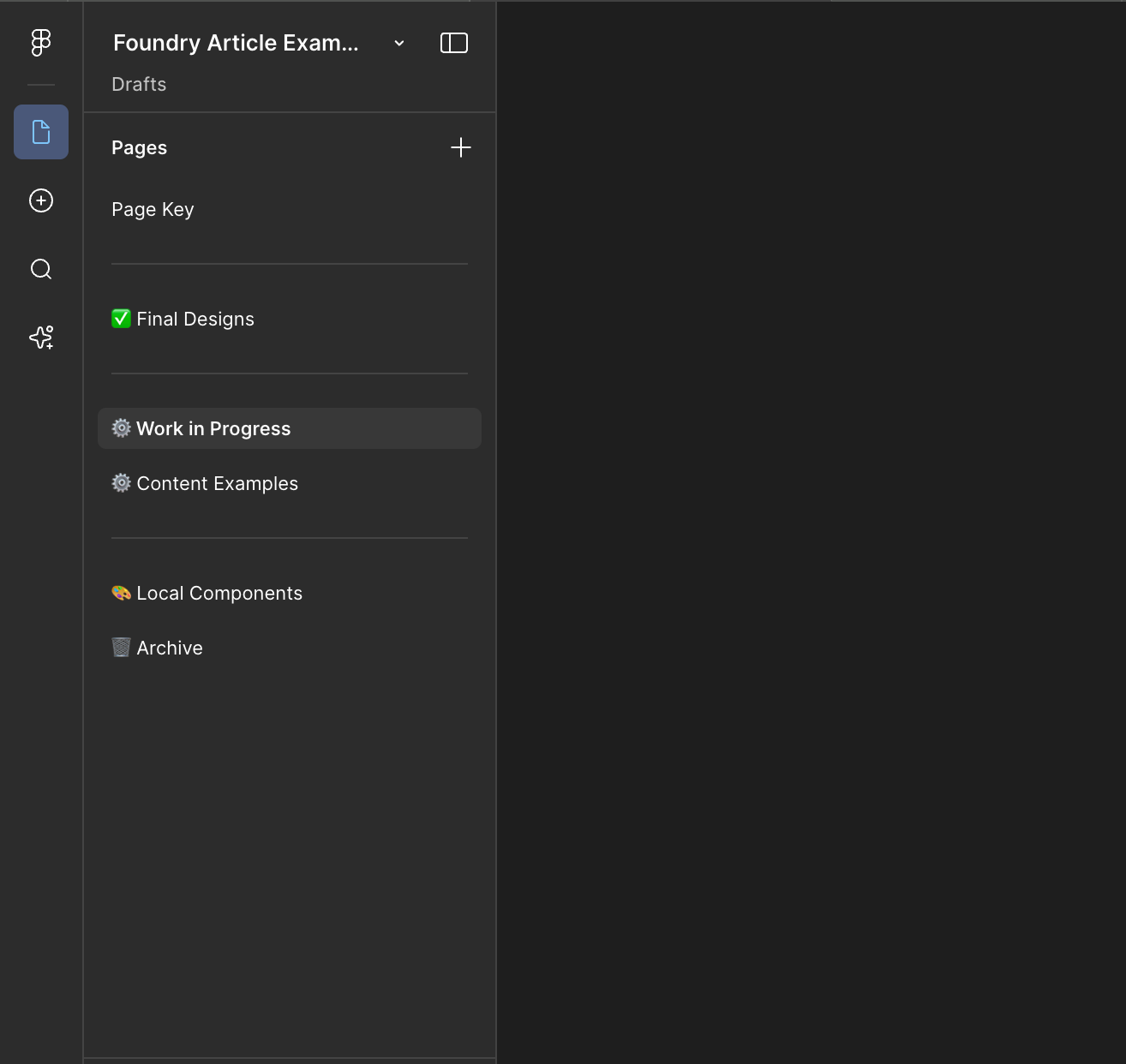The height and width of the screenshot is (1064, 1126).
Task: Open the Drafts location link
Action: [x=139, y=83]
